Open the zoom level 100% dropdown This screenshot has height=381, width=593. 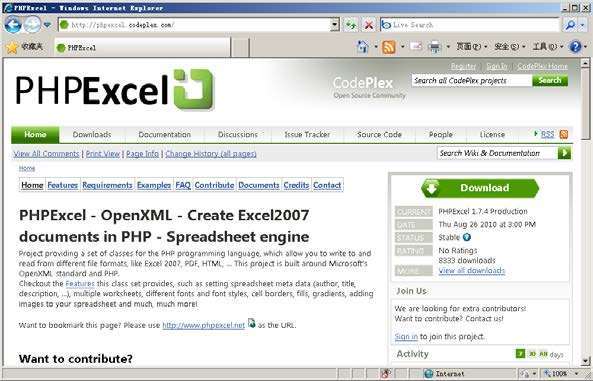click(562, 373)
